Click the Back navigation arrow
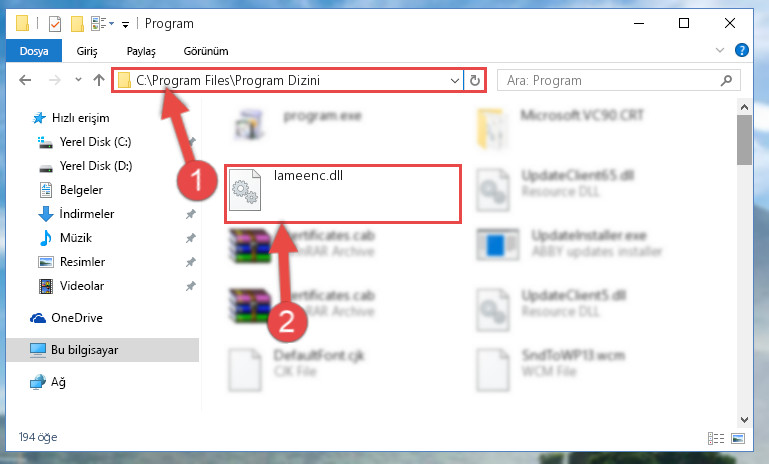This screenshot has width=769, height=464. point(25,80)
